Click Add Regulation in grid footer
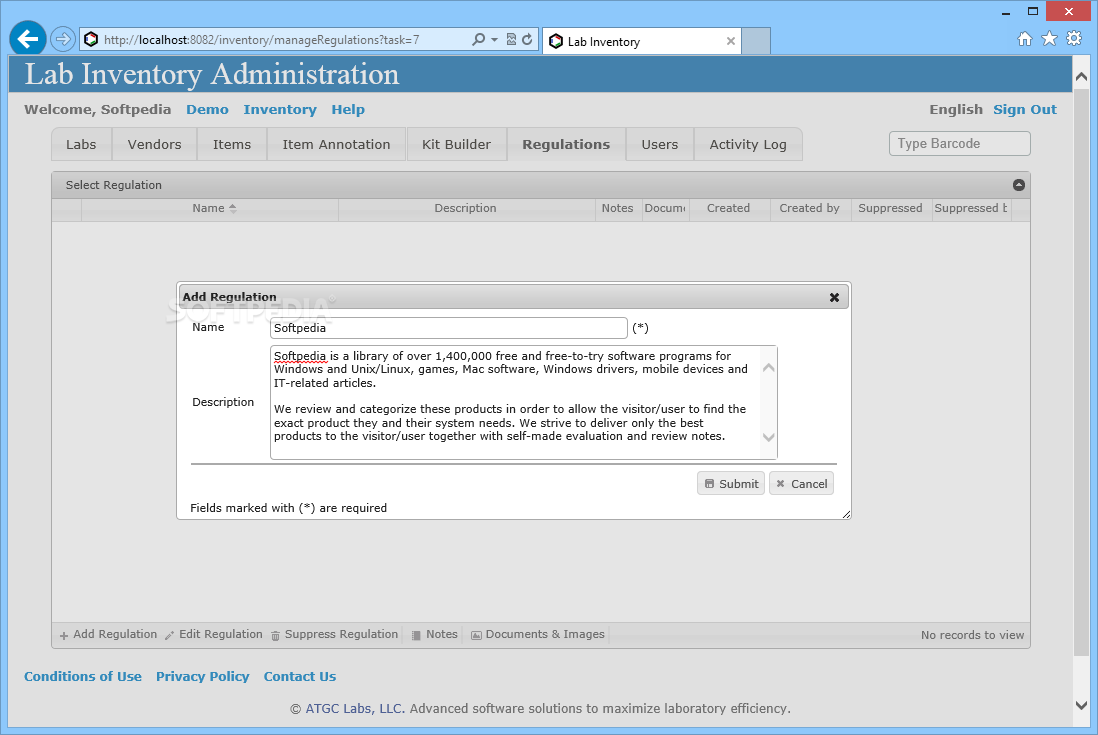Image resolution: width=1098 pixels, height=735 pixels. click(108, 634)
